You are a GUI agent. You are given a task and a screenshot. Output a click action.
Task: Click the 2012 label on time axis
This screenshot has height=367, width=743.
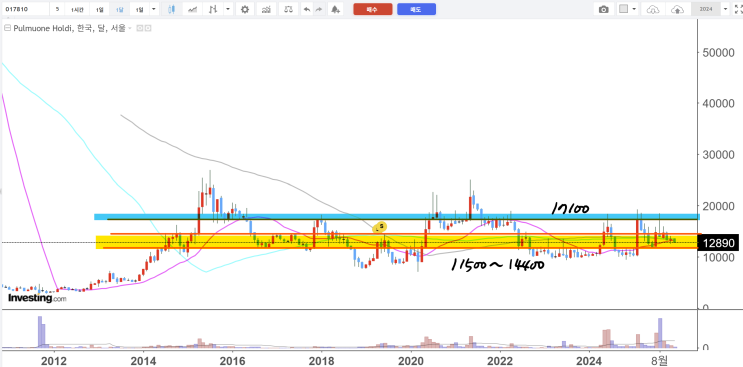54,361
